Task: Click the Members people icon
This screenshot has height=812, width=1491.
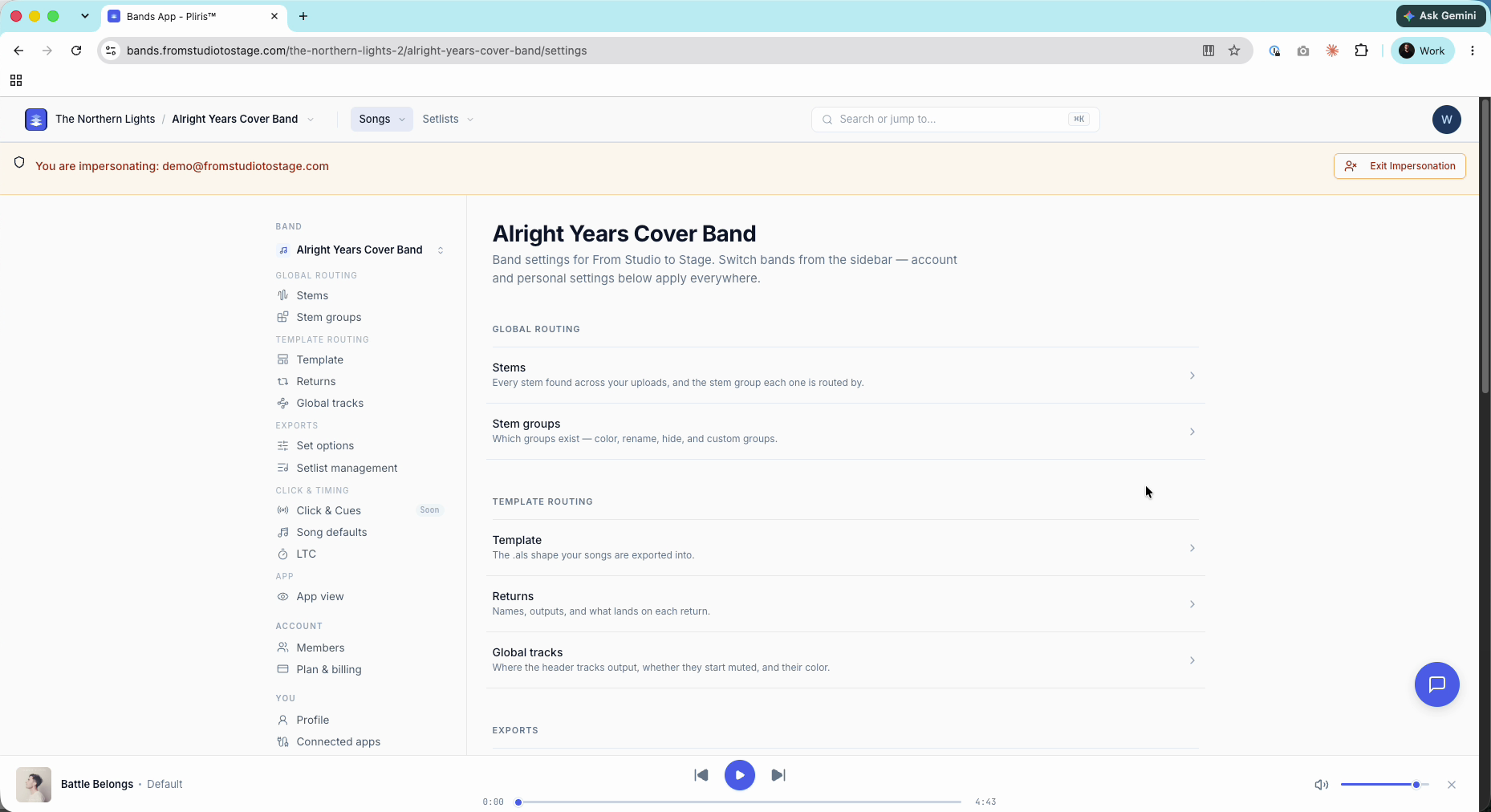Action: 282,648
